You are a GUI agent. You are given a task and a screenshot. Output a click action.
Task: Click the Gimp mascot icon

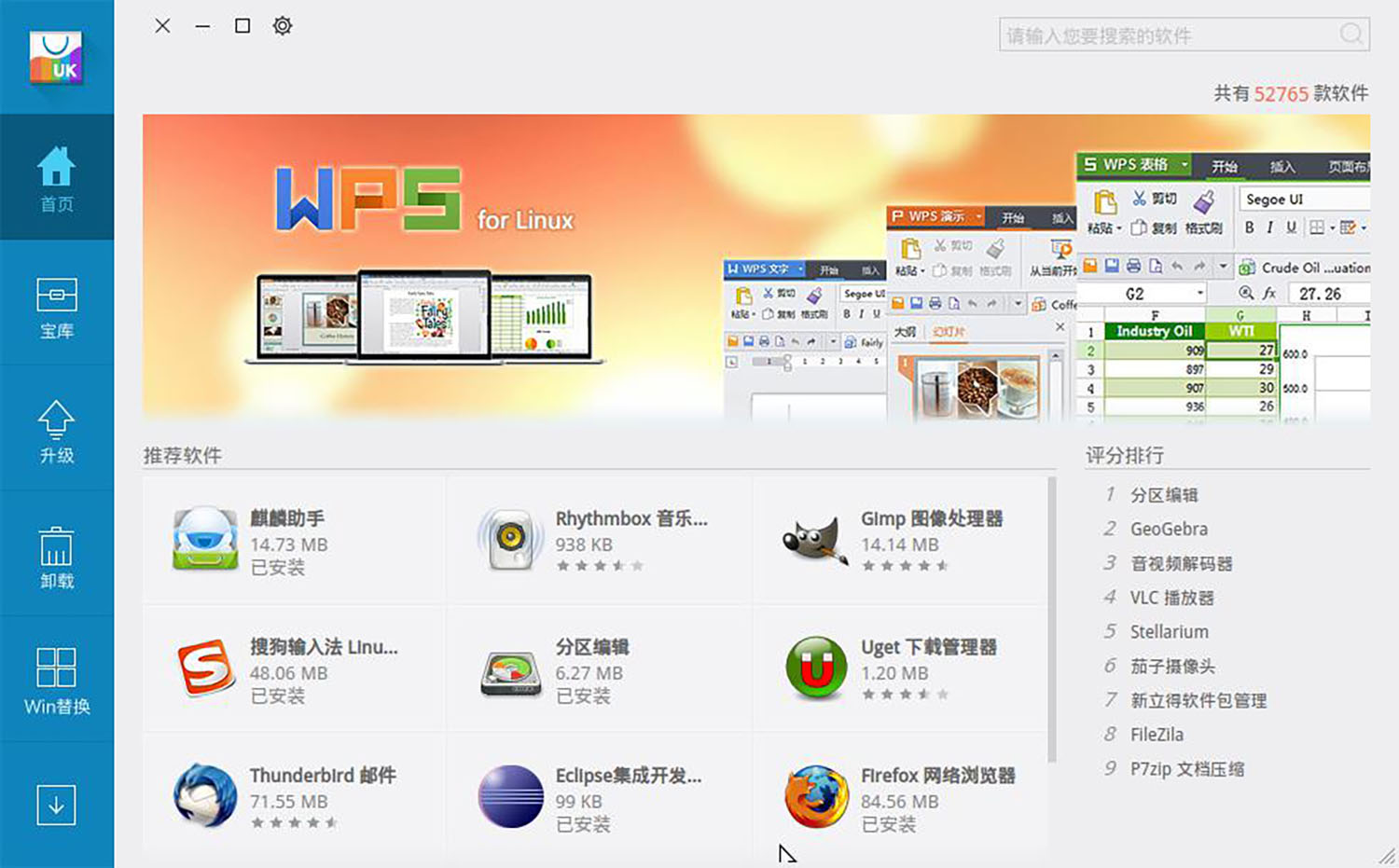tap(816, 541)
